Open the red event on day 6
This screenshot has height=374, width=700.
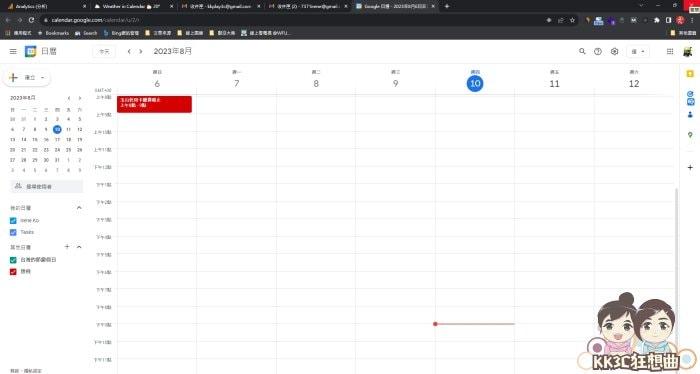154,104
